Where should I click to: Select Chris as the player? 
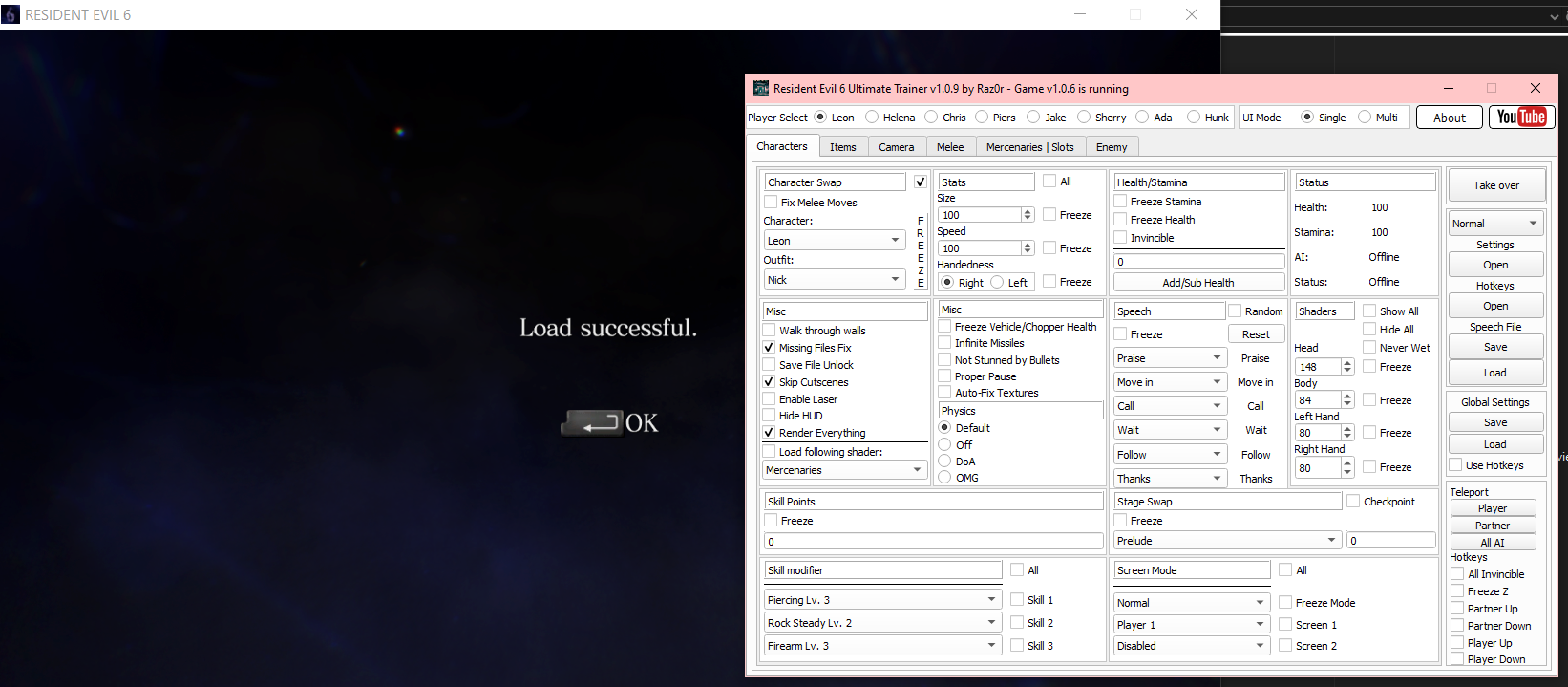pyautogui.click(x=931, y=118)
